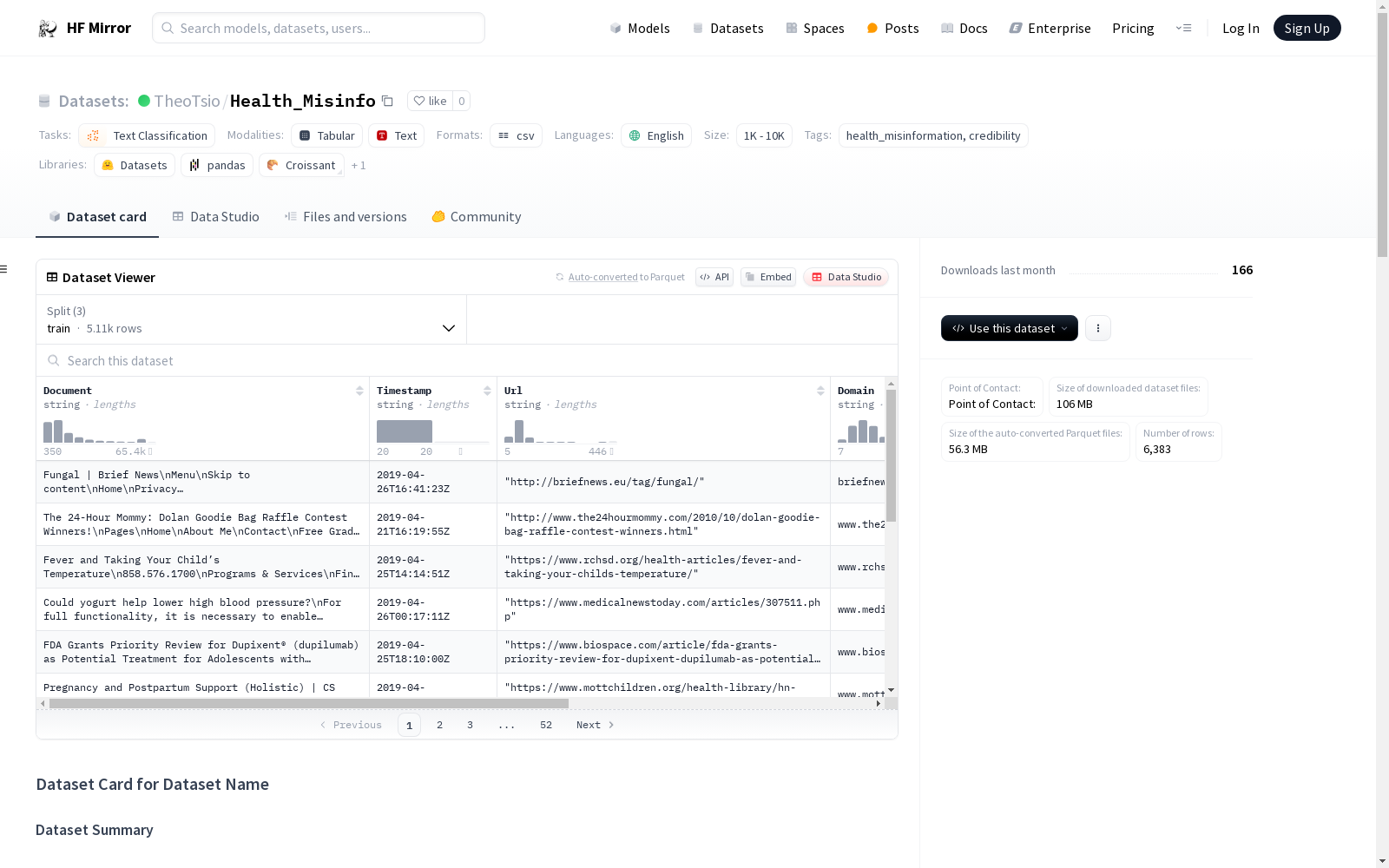Jump to page 52 of rows
Image resolution: width=1389 pixels, height=868 pixels.
pos(546,725)
